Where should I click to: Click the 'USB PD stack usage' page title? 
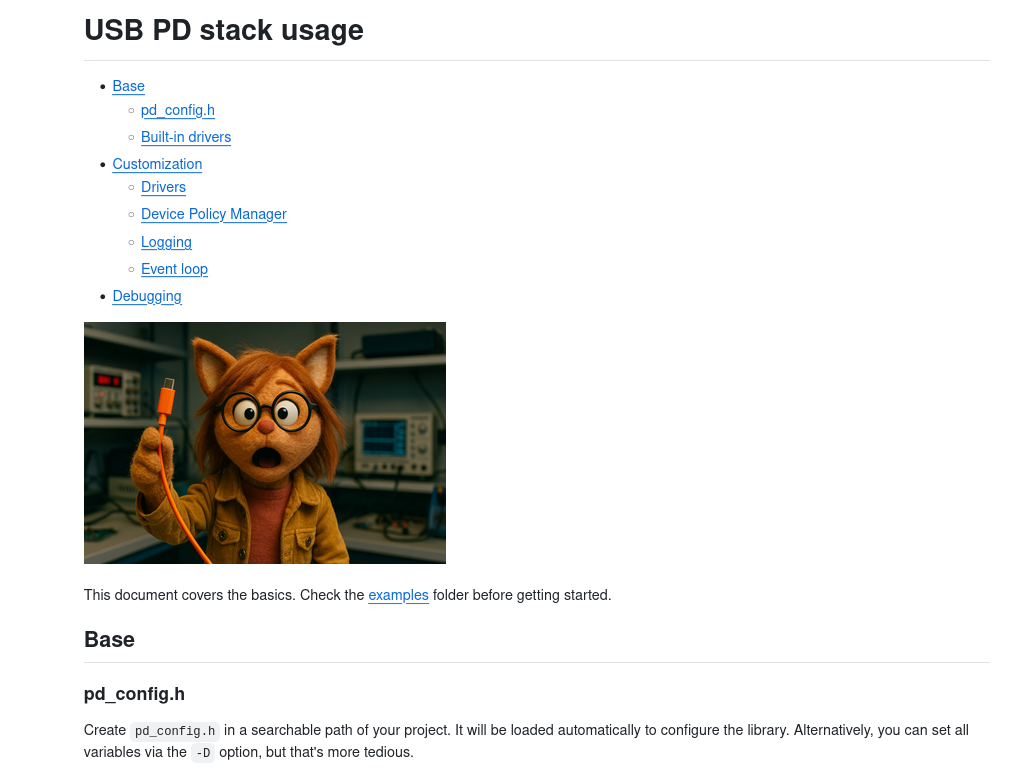223,30
